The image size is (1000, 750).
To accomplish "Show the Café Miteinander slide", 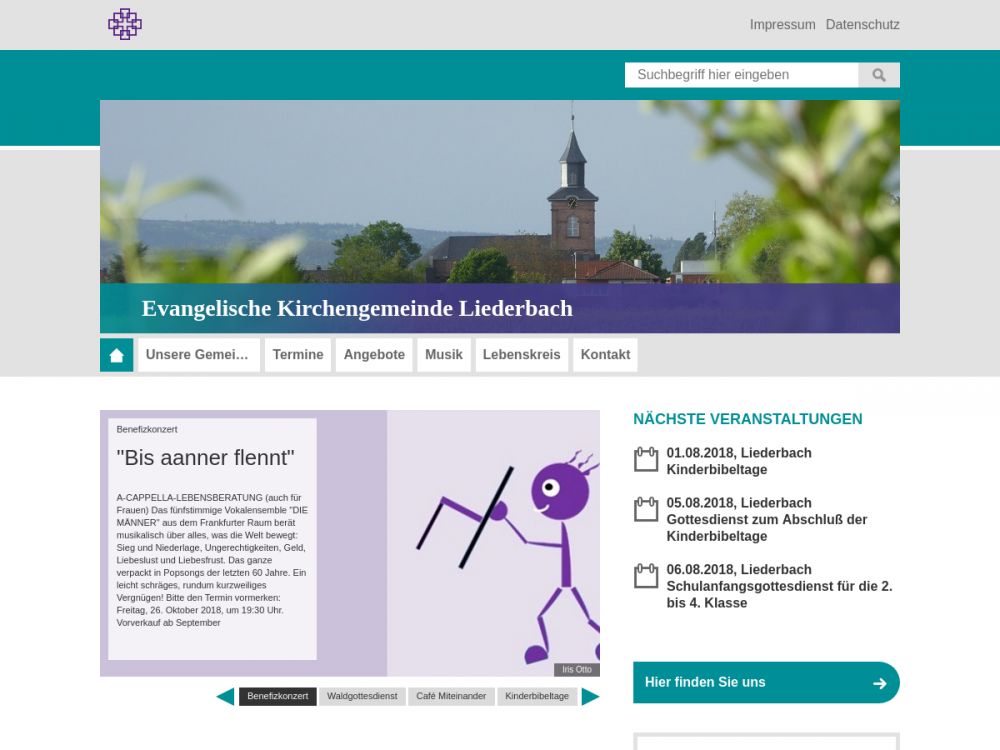I will pyautogui.click(x=451, y=697).
